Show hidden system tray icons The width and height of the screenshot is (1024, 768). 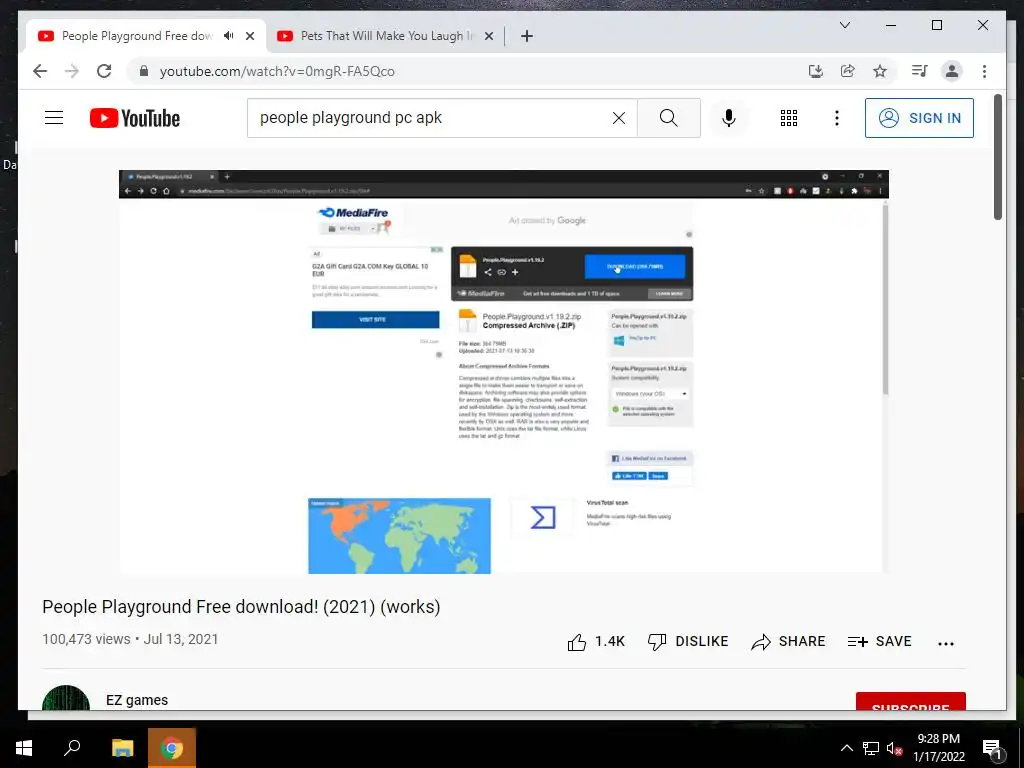pyautogui.click(x=846, y=748)
